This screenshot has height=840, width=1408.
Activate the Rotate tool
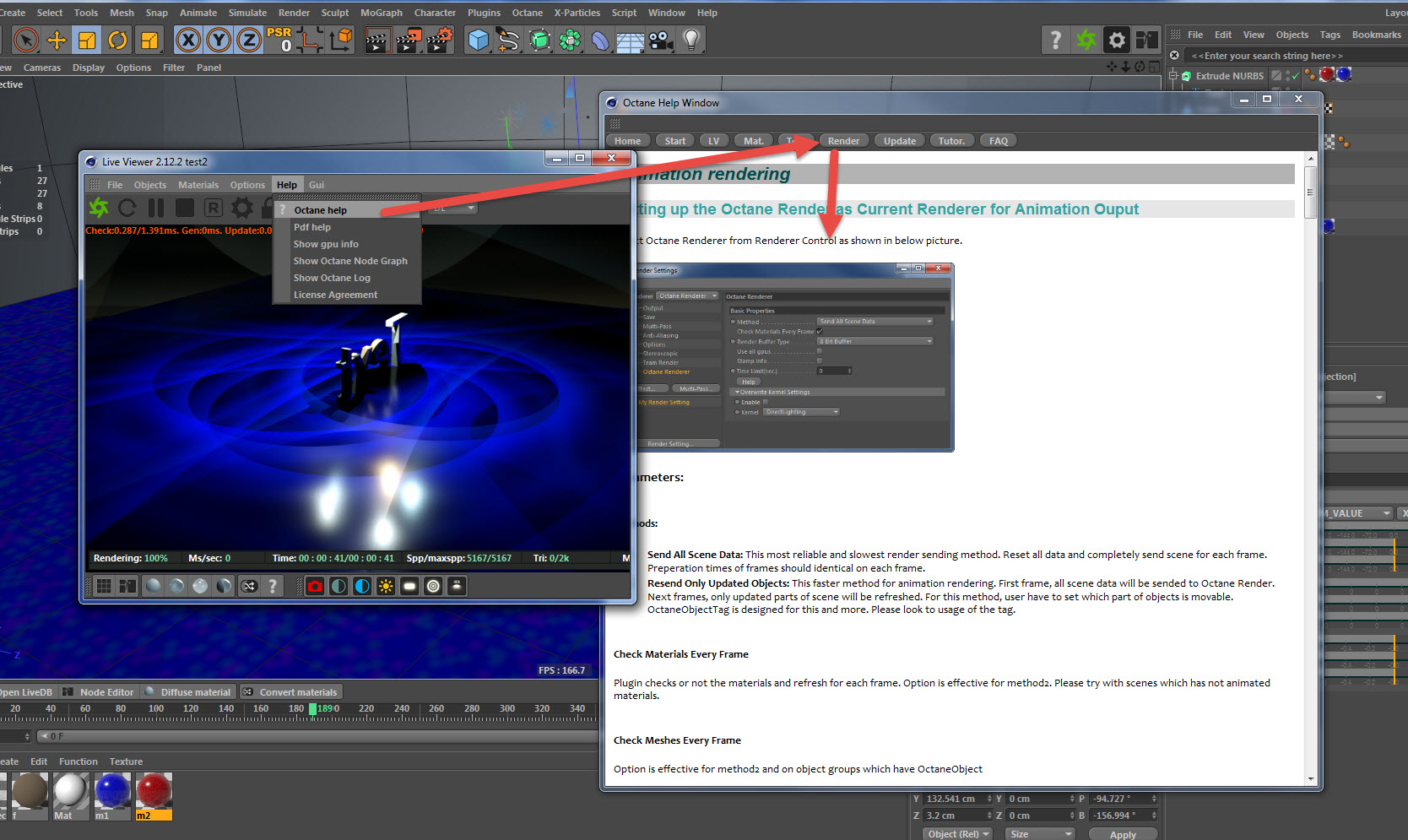[117, 40]
